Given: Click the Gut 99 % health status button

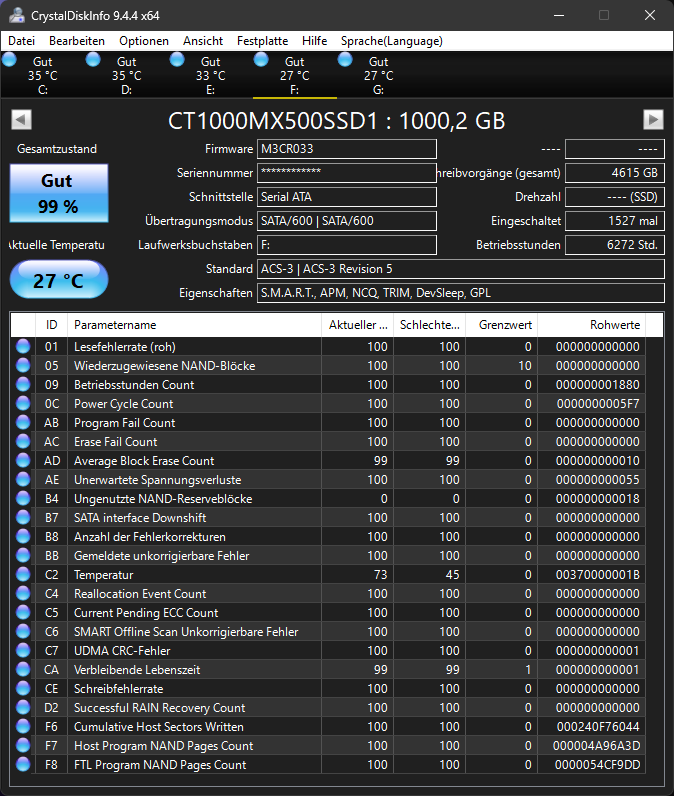Looking at the screenshot, I should 59,193.
